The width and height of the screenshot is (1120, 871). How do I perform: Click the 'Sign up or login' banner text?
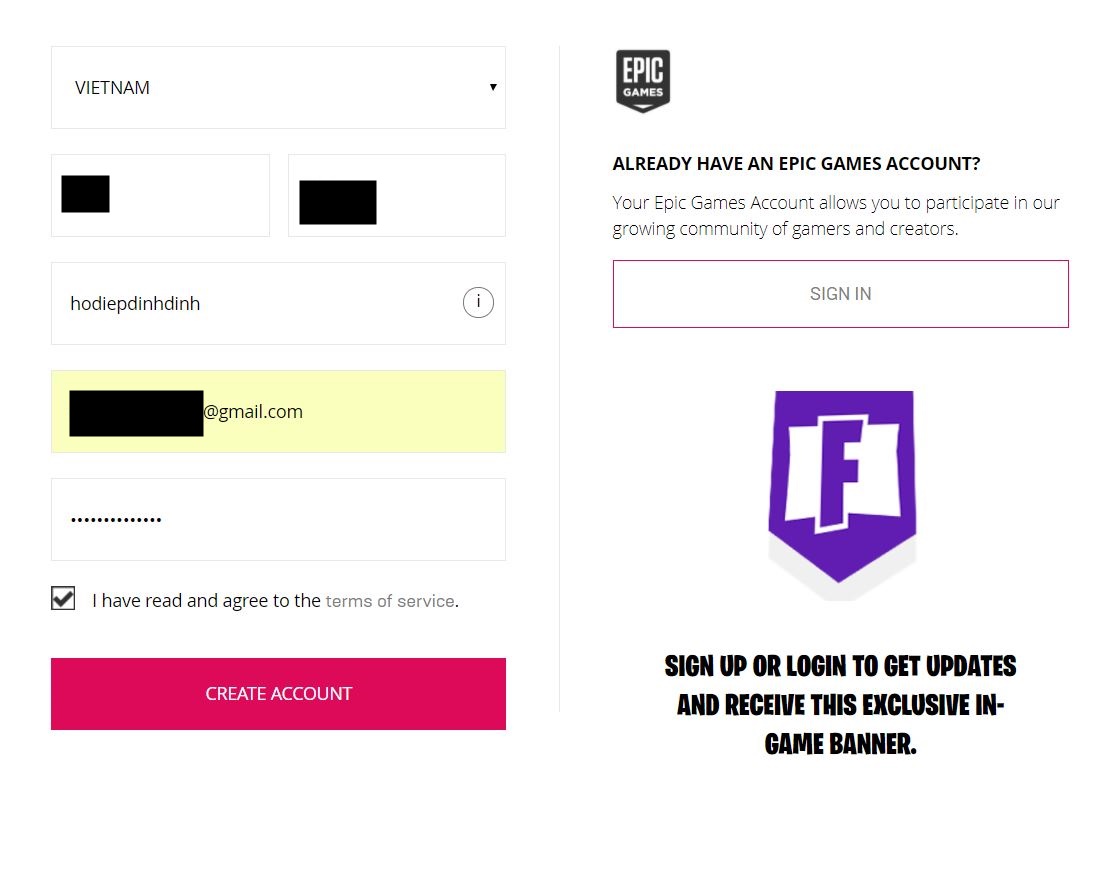tap(841, 705)
